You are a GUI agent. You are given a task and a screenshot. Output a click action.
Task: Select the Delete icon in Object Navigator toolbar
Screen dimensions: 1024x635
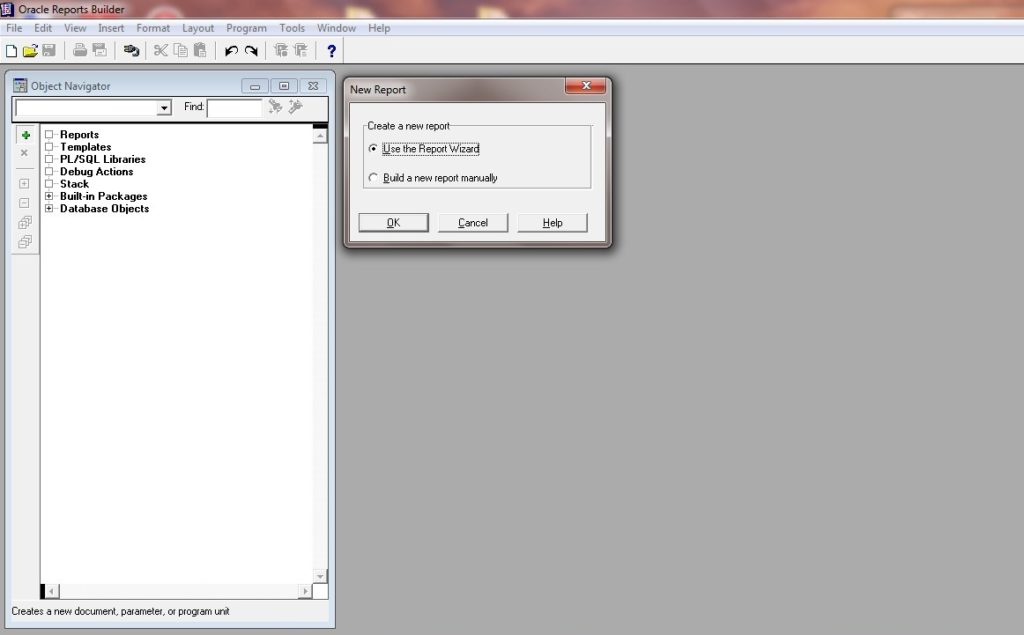click(24, 152)
